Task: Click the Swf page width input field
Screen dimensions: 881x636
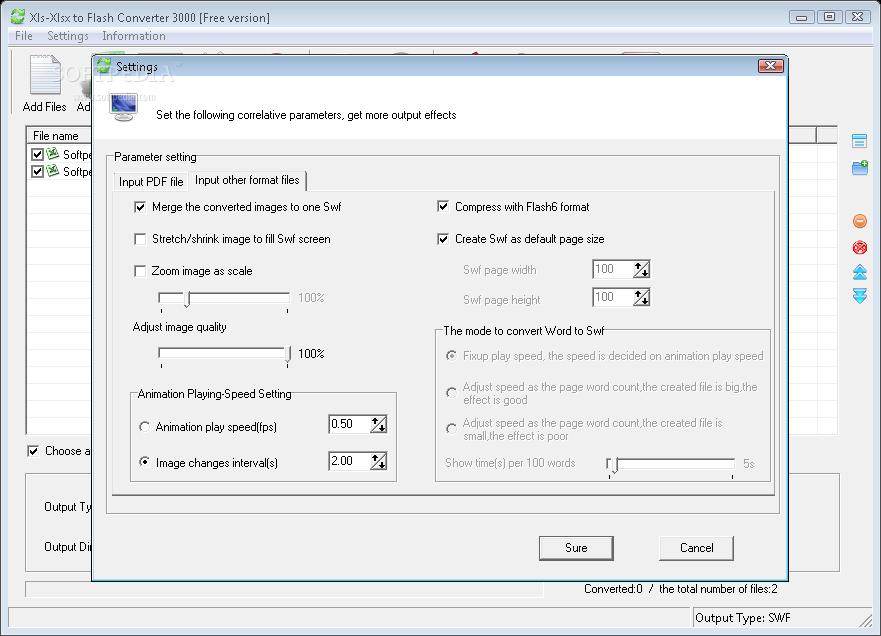Action: tap(612, 269)
